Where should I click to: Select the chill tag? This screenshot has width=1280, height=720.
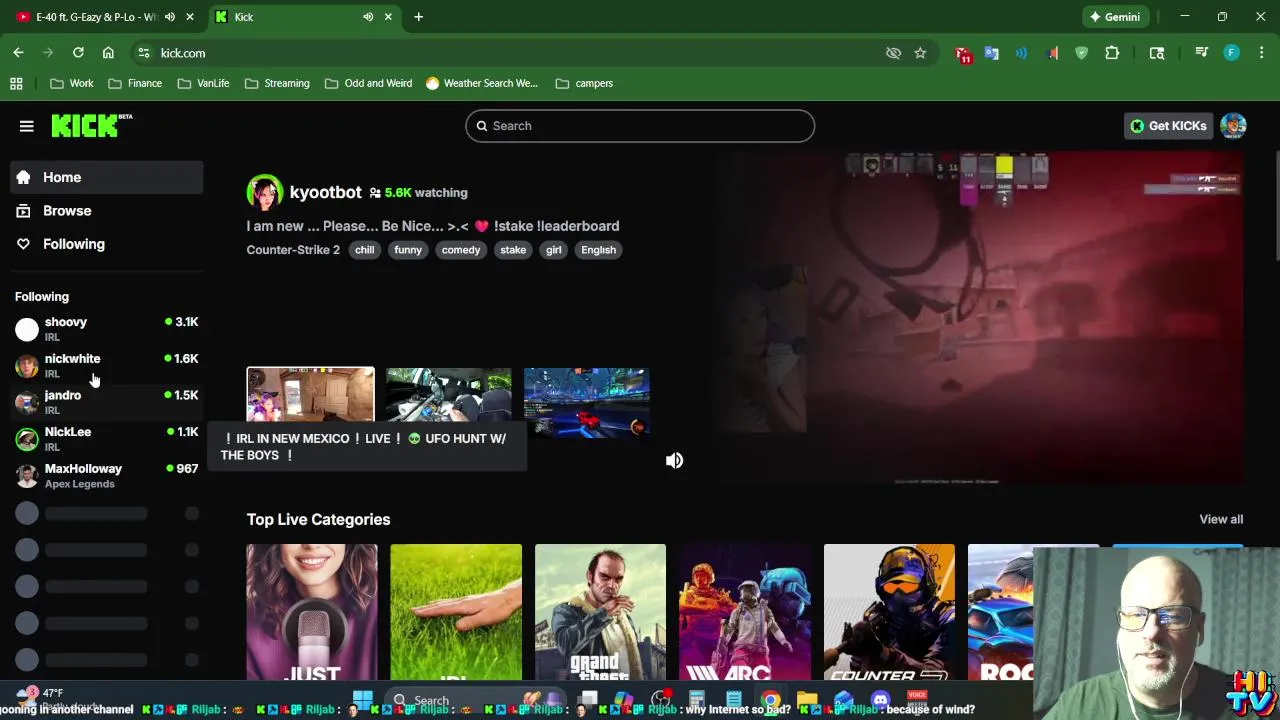click(365, 250)
